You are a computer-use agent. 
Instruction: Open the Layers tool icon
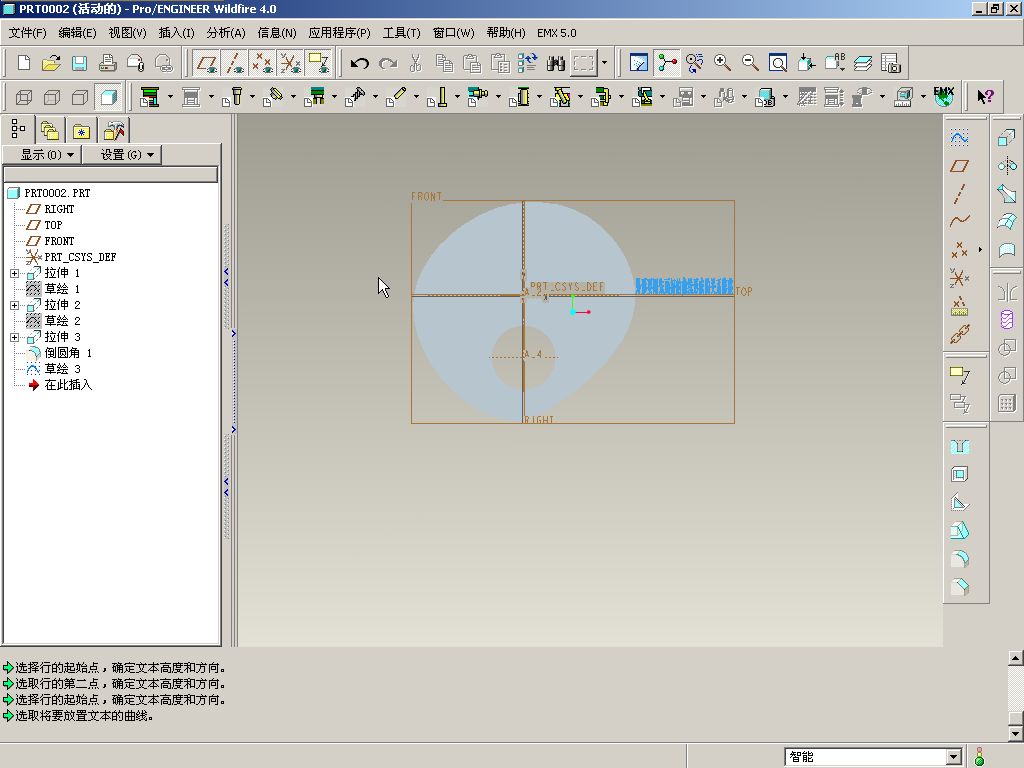[863, 63]
